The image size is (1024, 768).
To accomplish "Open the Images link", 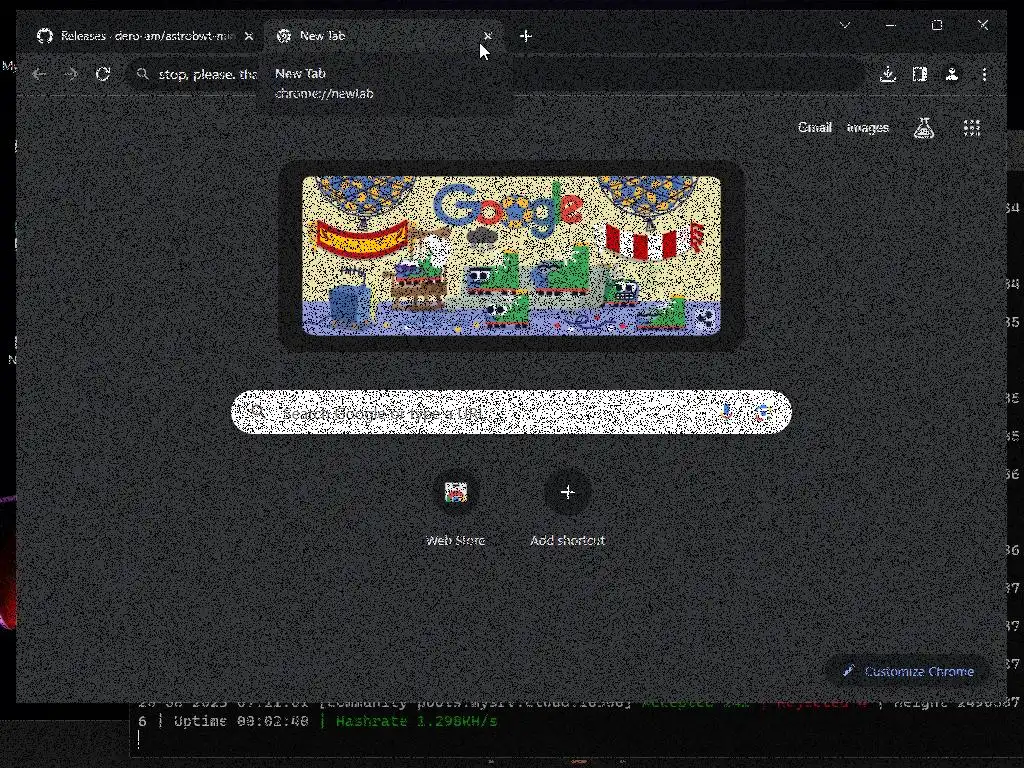I will tap(867, 127).
